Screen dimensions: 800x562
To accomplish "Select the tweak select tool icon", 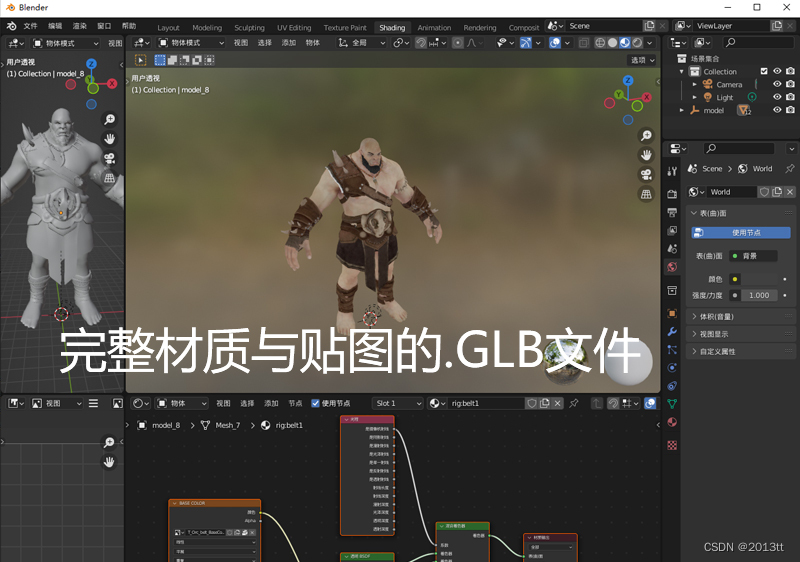I will (140, 60).
